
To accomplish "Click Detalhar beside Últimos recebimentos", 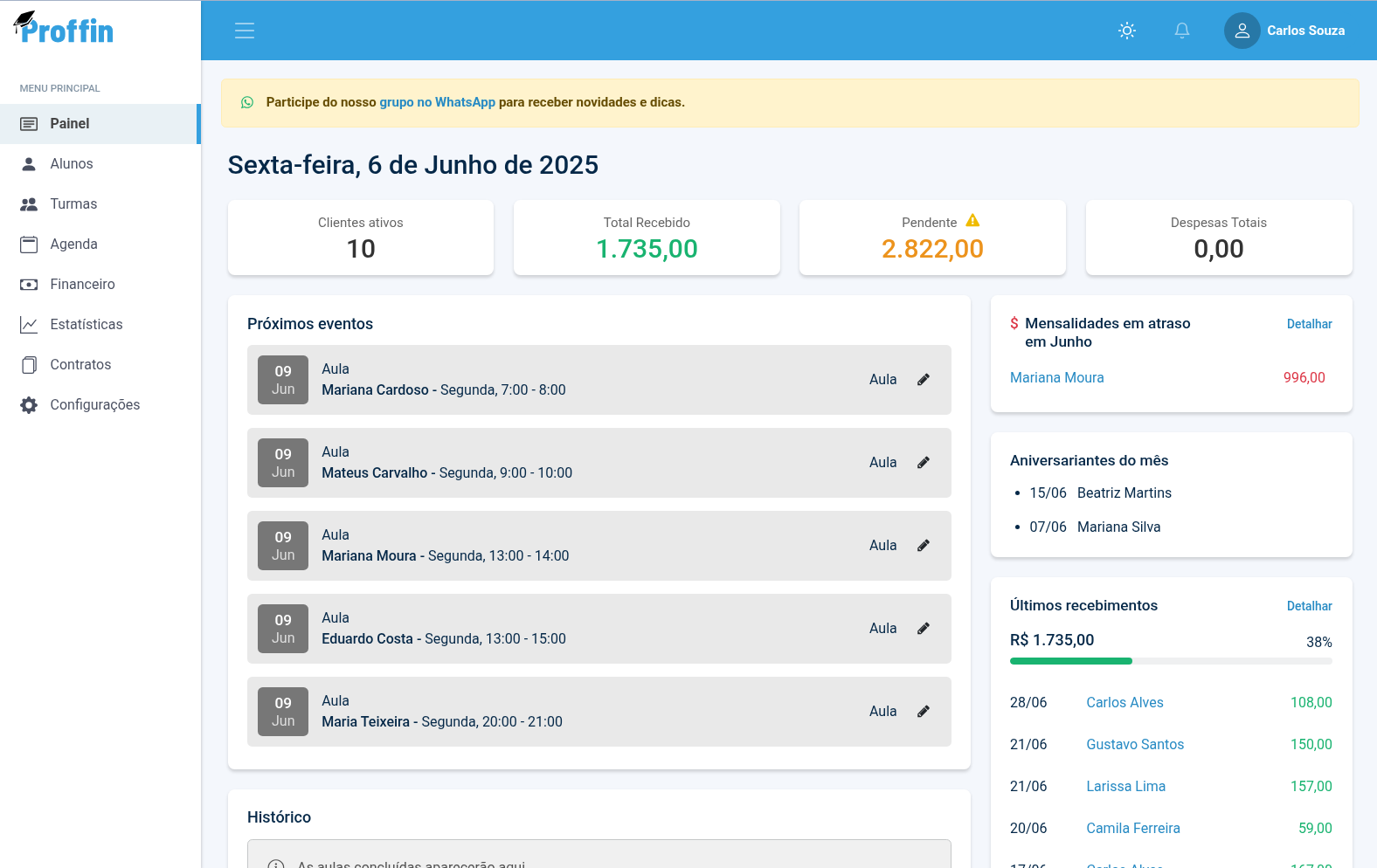I will 1309,606.
